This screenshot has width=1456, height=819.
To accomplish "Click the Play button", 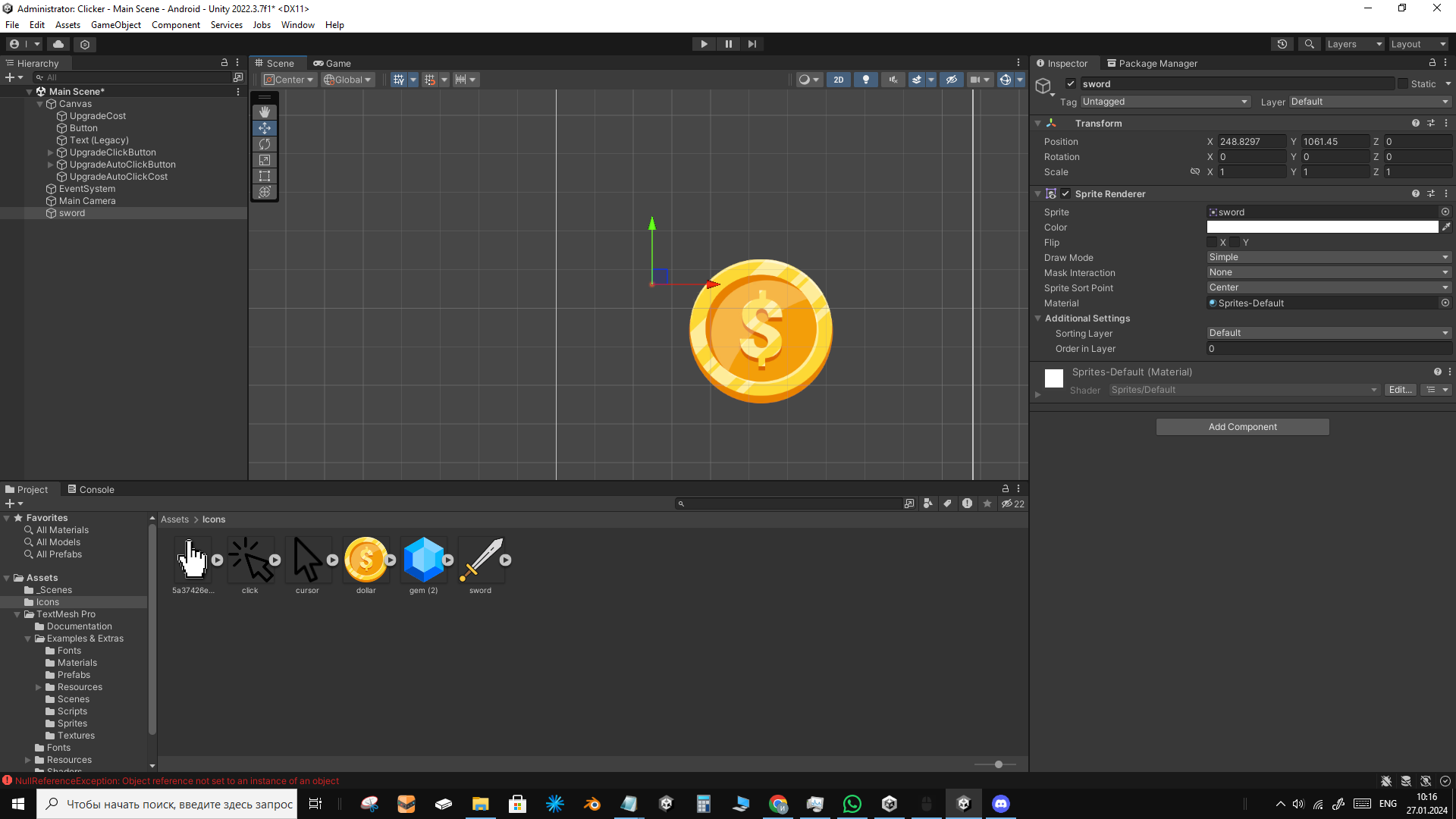I will [x=704, y=44].
